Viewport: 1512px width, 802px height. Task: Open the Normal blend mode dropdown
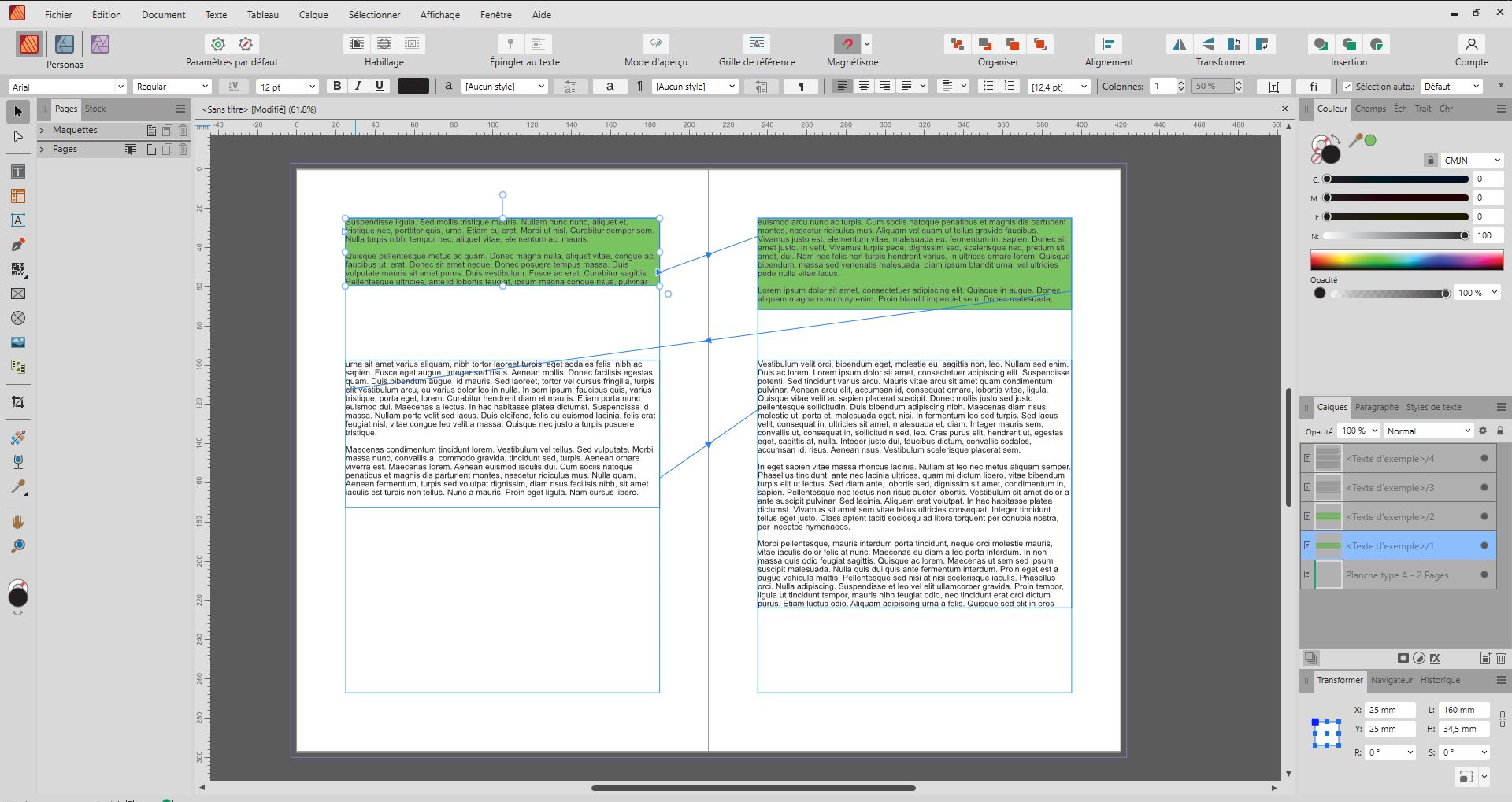coord(1429,431)
